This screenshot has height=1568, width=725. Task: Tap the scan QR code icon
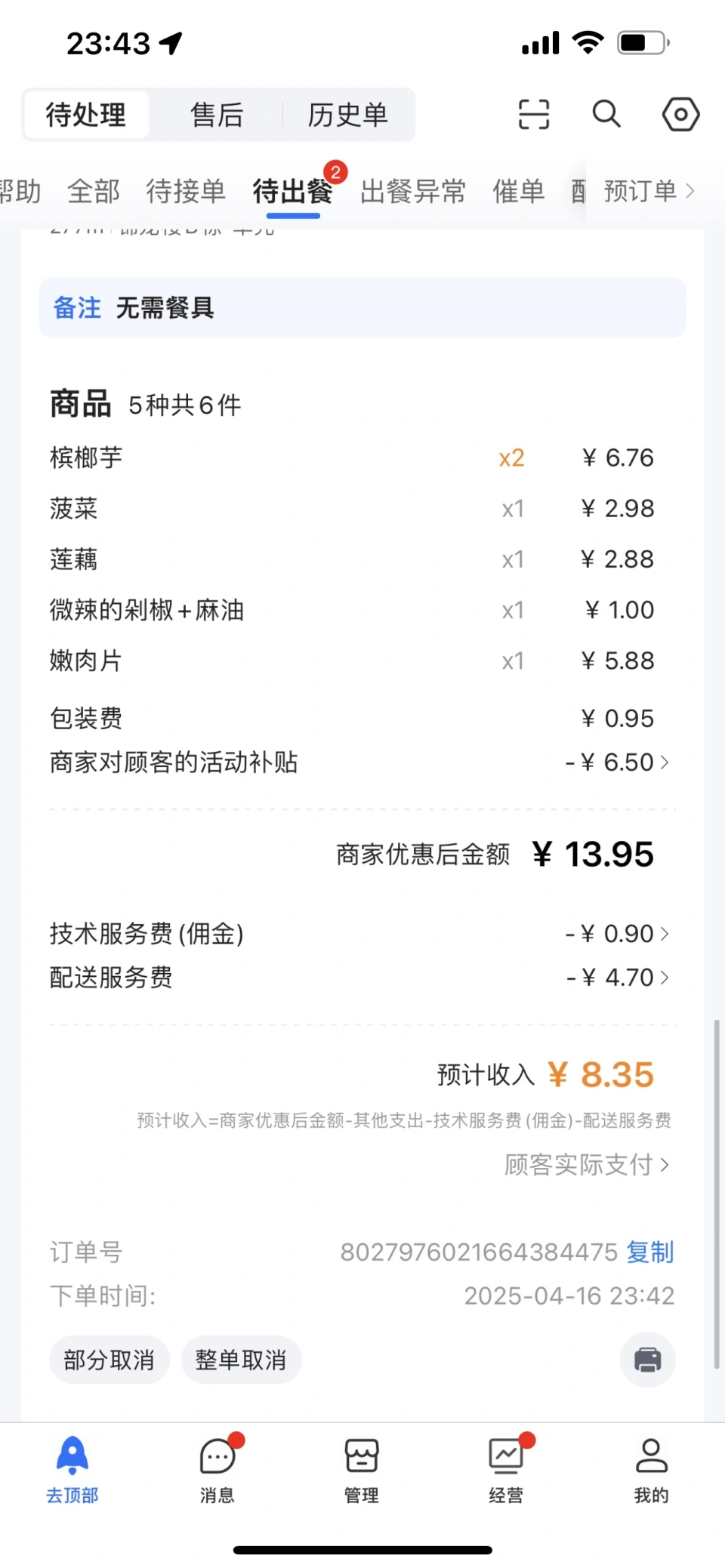[x=533, y=115]
